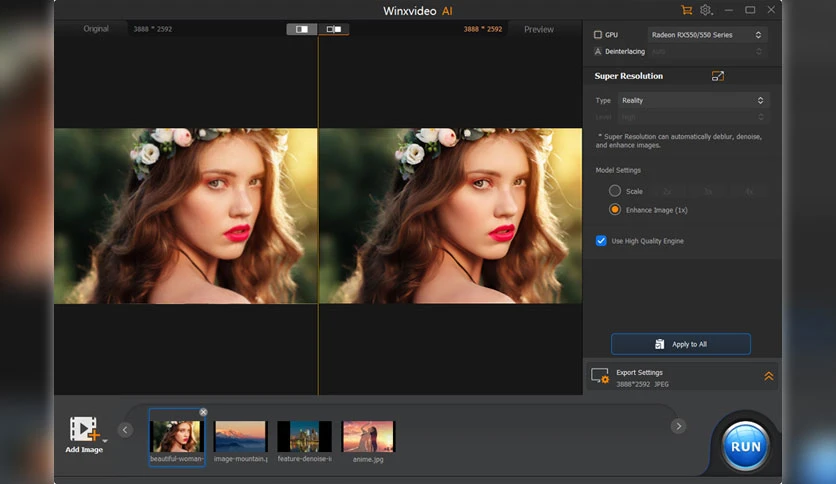Remove the beautiful-woman image from list
The width and height of the screenshot is (836, 484).
[203, 412]
